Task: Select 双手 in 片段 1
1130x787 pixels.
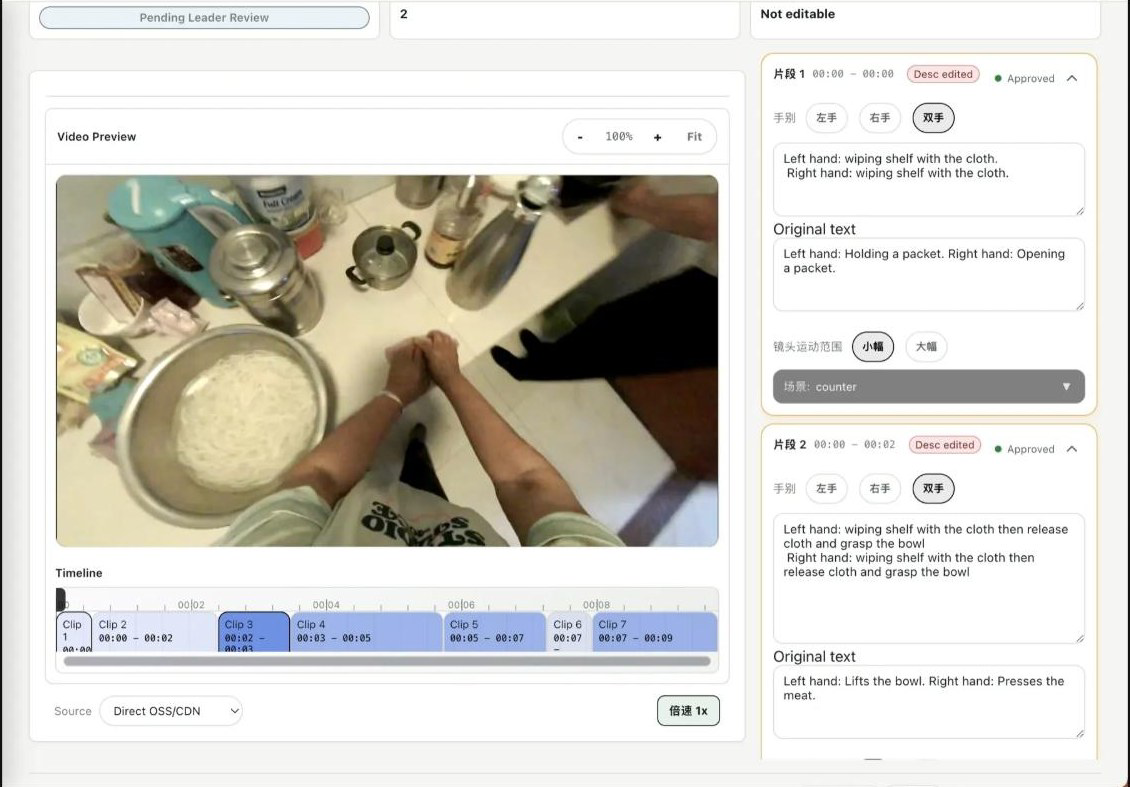Action: click(933, 117)
